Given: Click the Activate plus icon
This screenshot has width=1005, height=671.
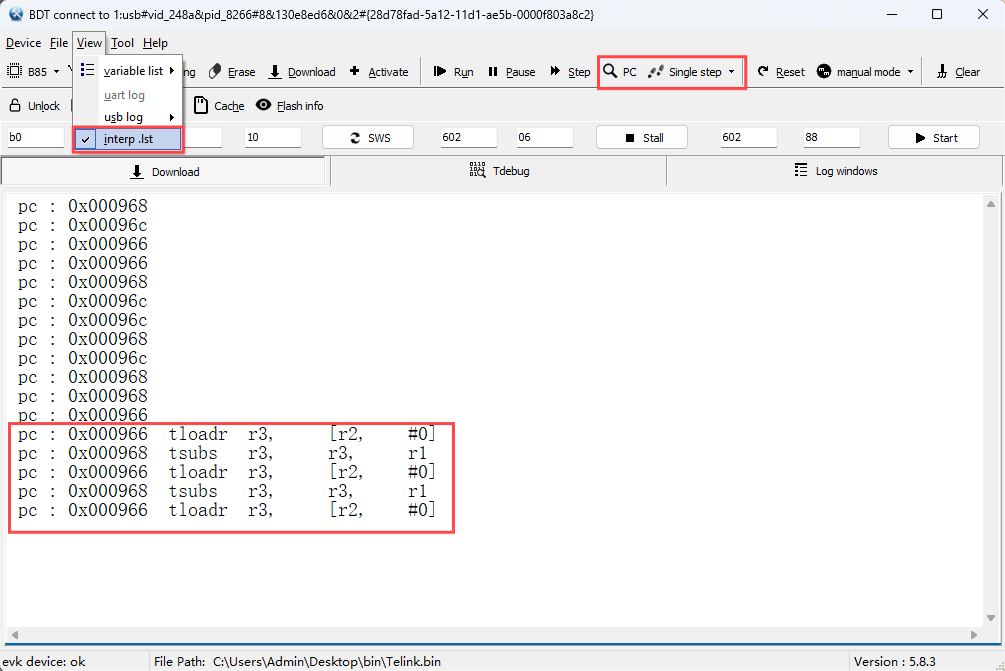Looking at the screenshot, I should coord(354,71).
